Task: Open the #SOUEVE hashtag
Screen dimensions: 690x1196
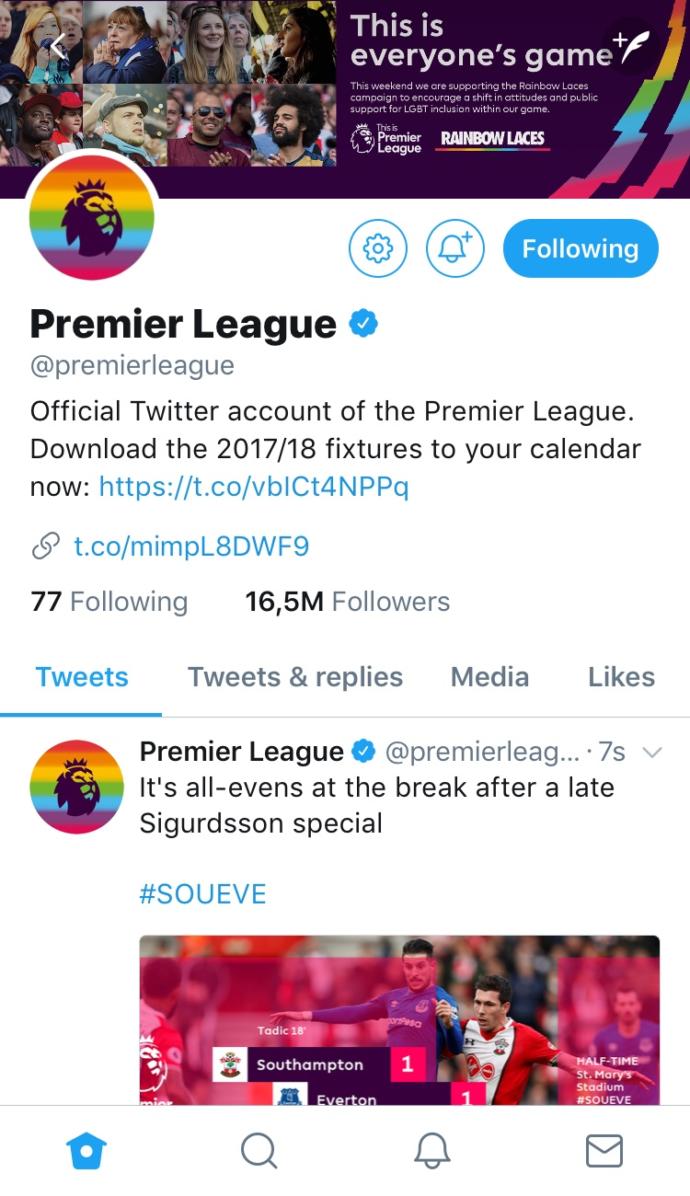Action: [203, 894]
